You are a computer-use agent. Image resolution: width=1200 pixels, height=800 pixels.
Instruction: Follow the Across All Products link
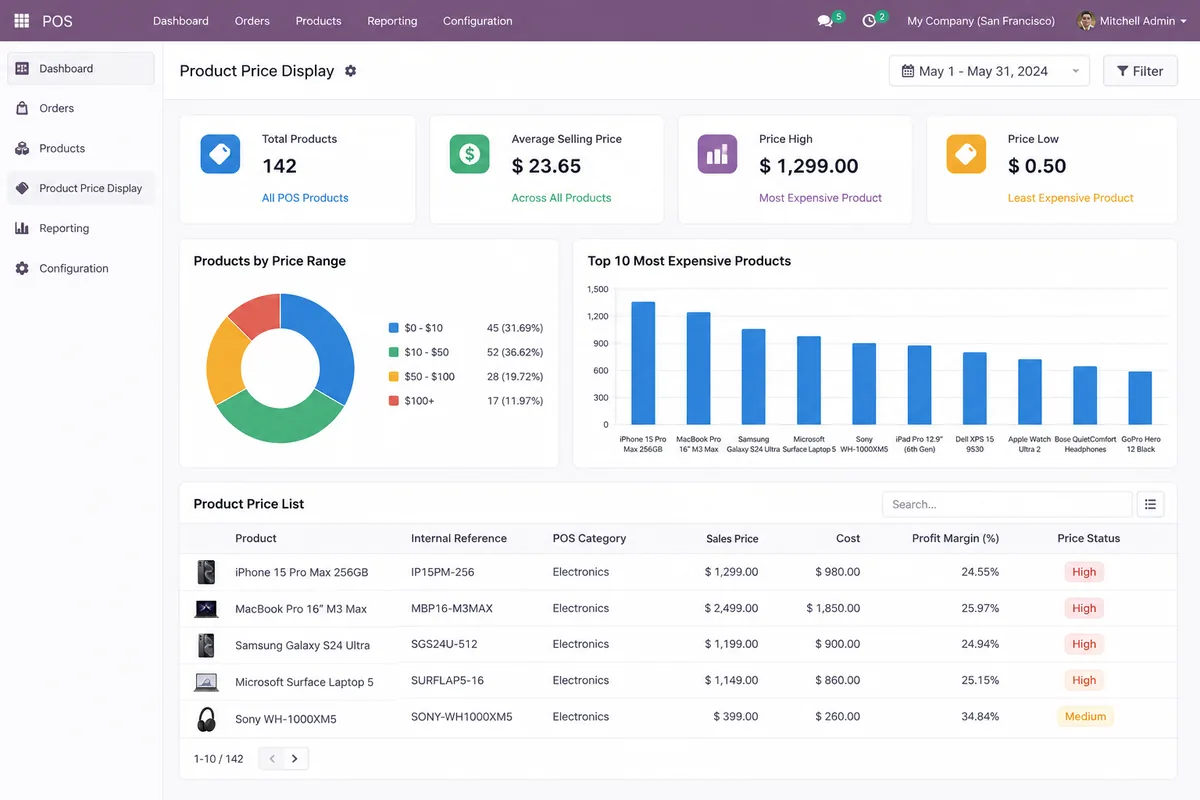tap(561, 198)
